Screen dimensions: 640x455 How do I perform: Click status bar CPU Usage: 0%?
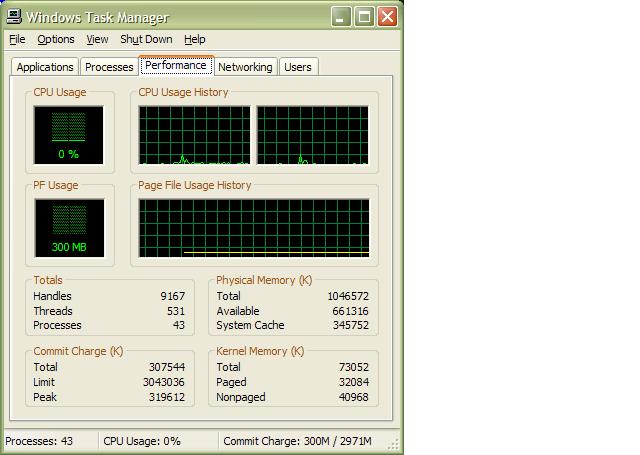142,442
